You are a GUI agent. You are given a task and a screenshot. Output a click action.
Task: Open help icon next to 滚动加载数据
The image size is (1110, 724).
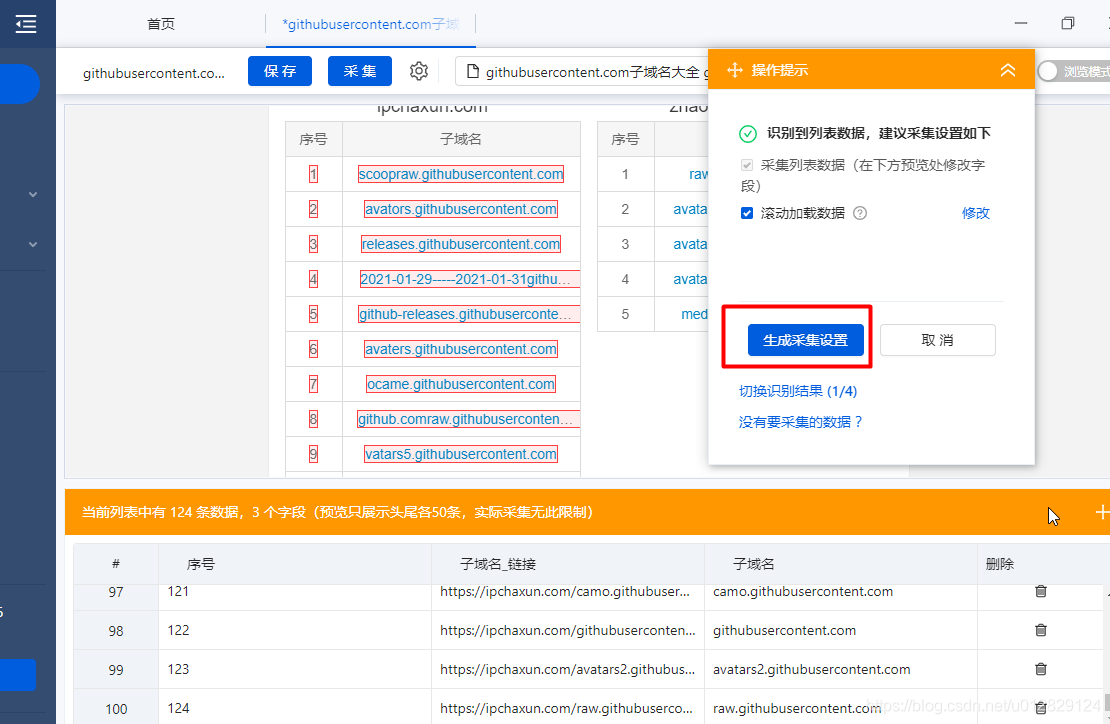(859, 213)
